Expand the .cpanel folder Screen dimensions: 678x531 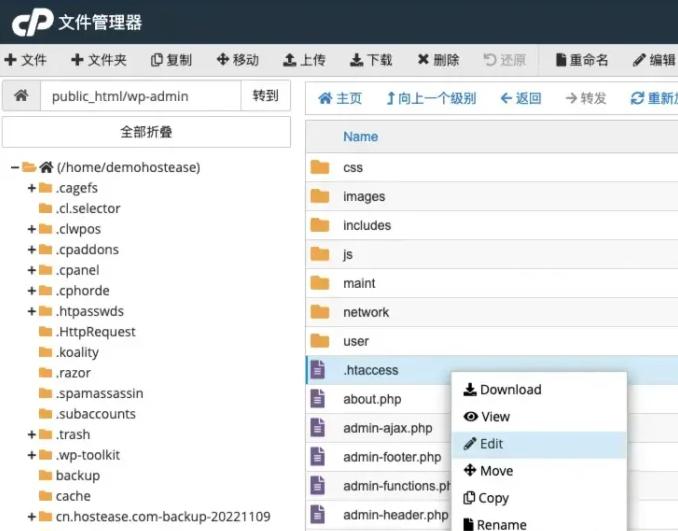32,270
